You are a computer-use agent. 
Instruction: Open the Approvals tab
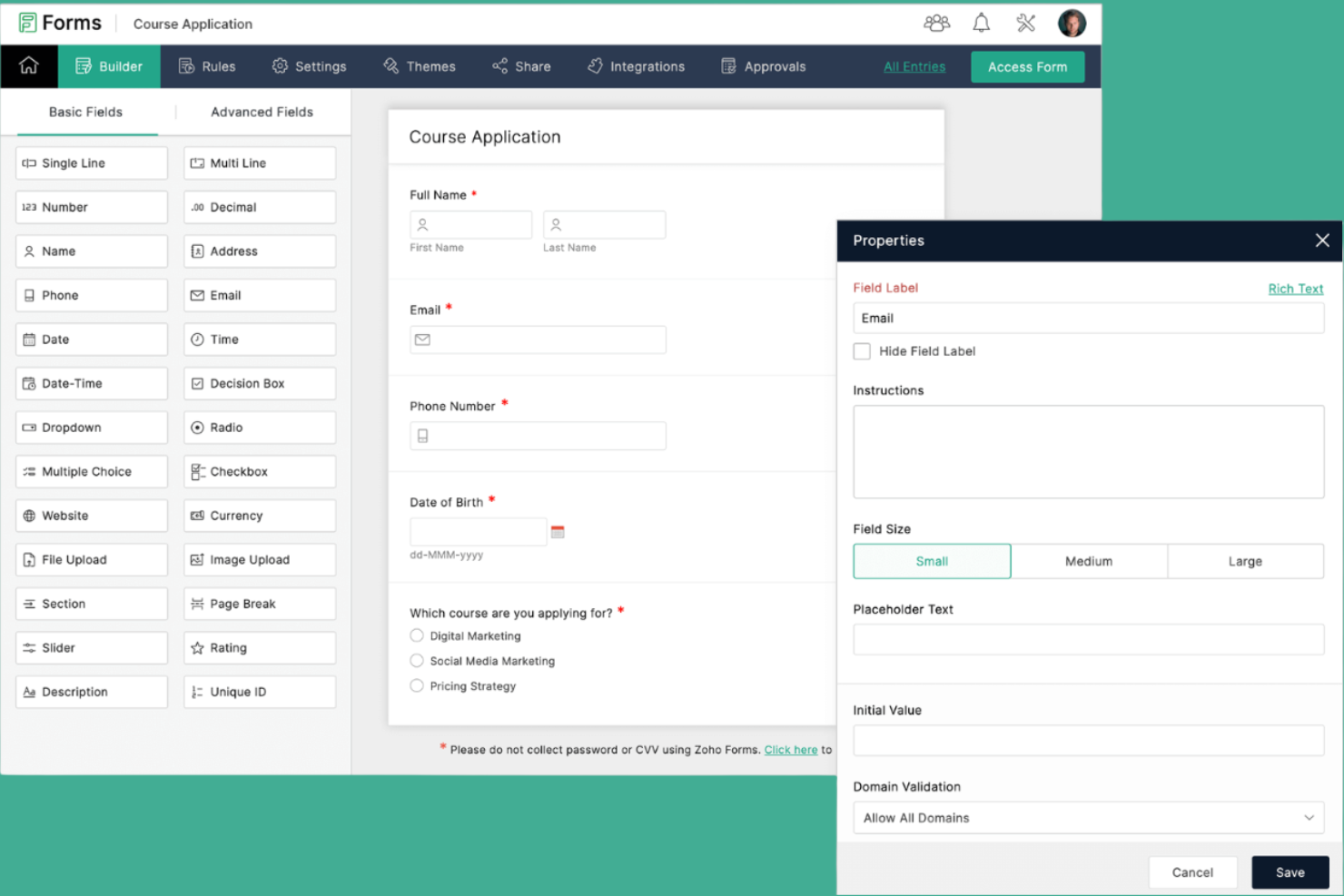pos(763,66)
